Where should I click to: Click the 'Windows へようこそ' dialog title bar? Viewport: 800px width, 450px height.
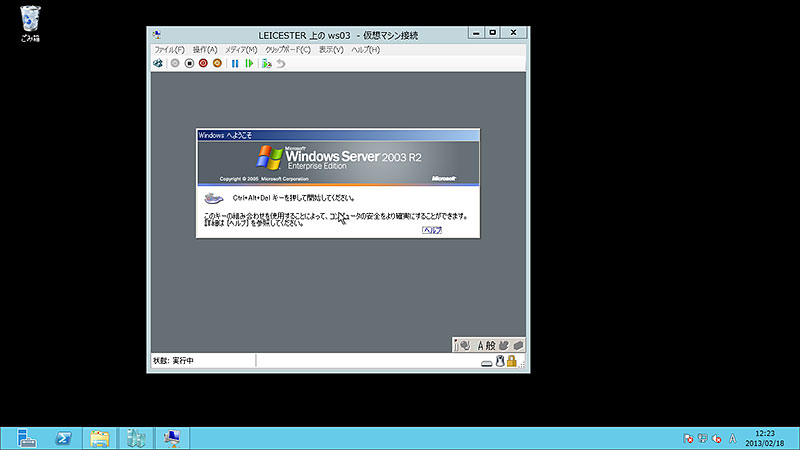pyautogui.click(x=338, y=135)
